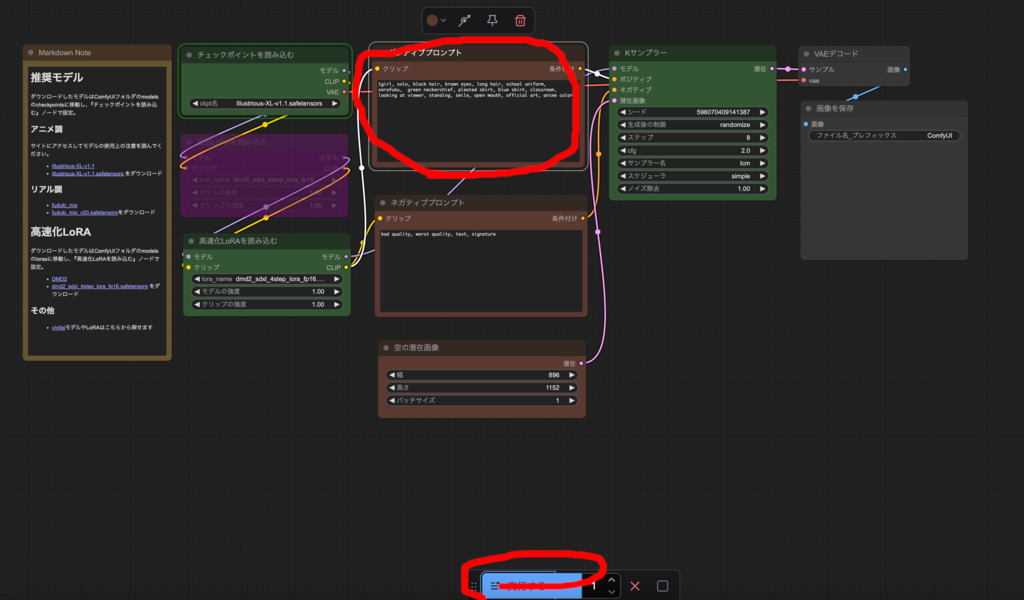Viewport: 1024px width, 600px height.
Task: Open lora_name combo in 高速化LoRA node
Action: tap(267, 279)
